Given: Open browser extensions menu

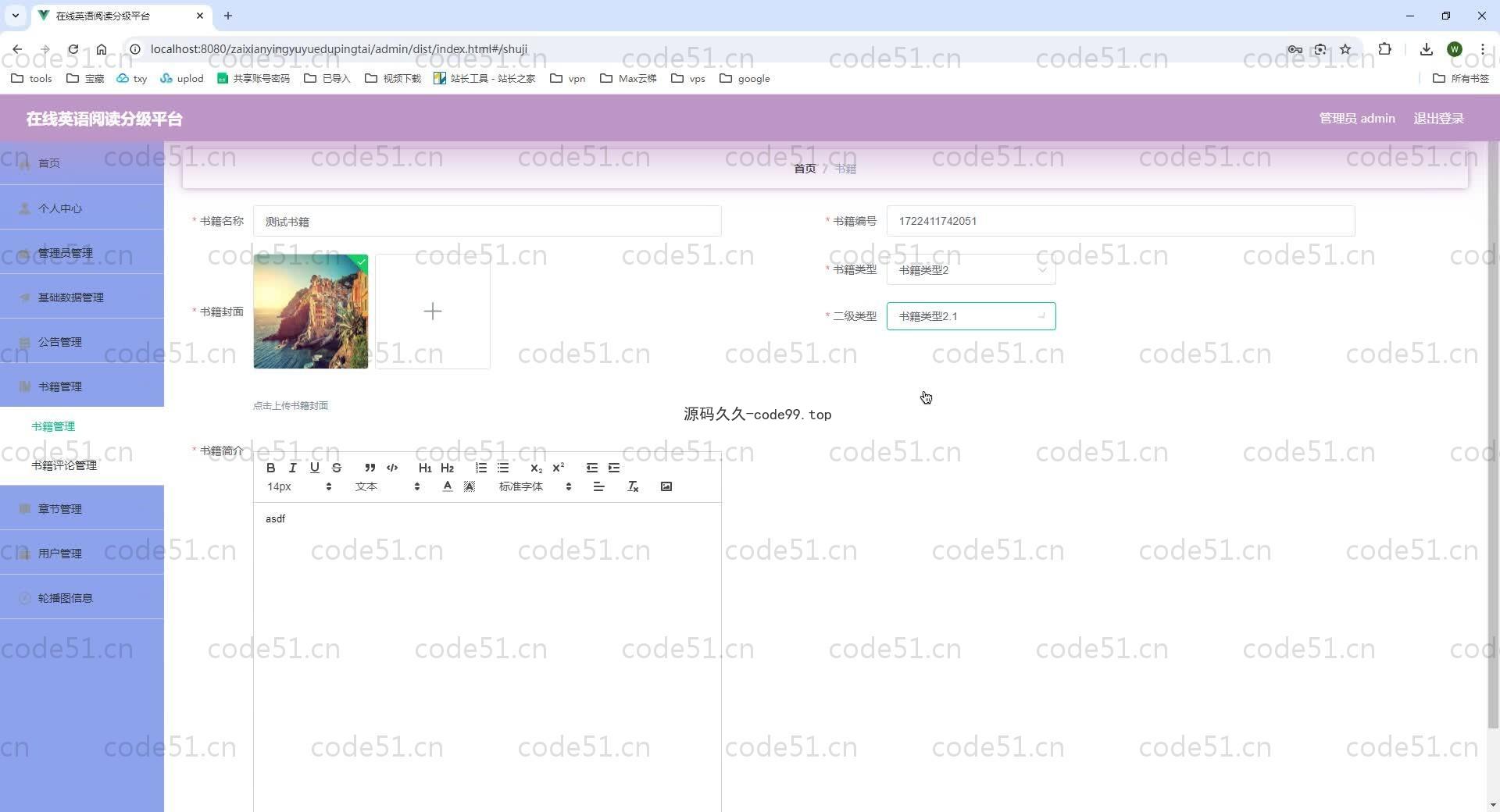Looking at the screenshot, I should [x=1384, y=49].
